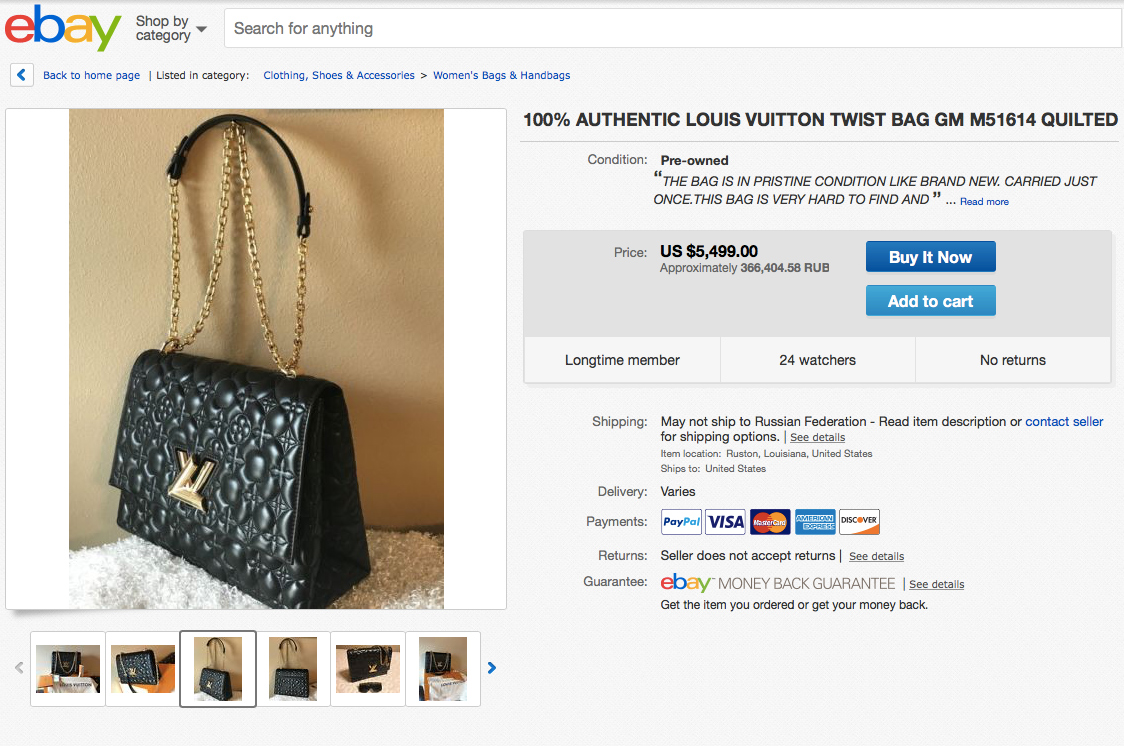This screenshot has height=746, width=1124.
Task: Click the Discover card icon
Action: click(x=859, y=522)
